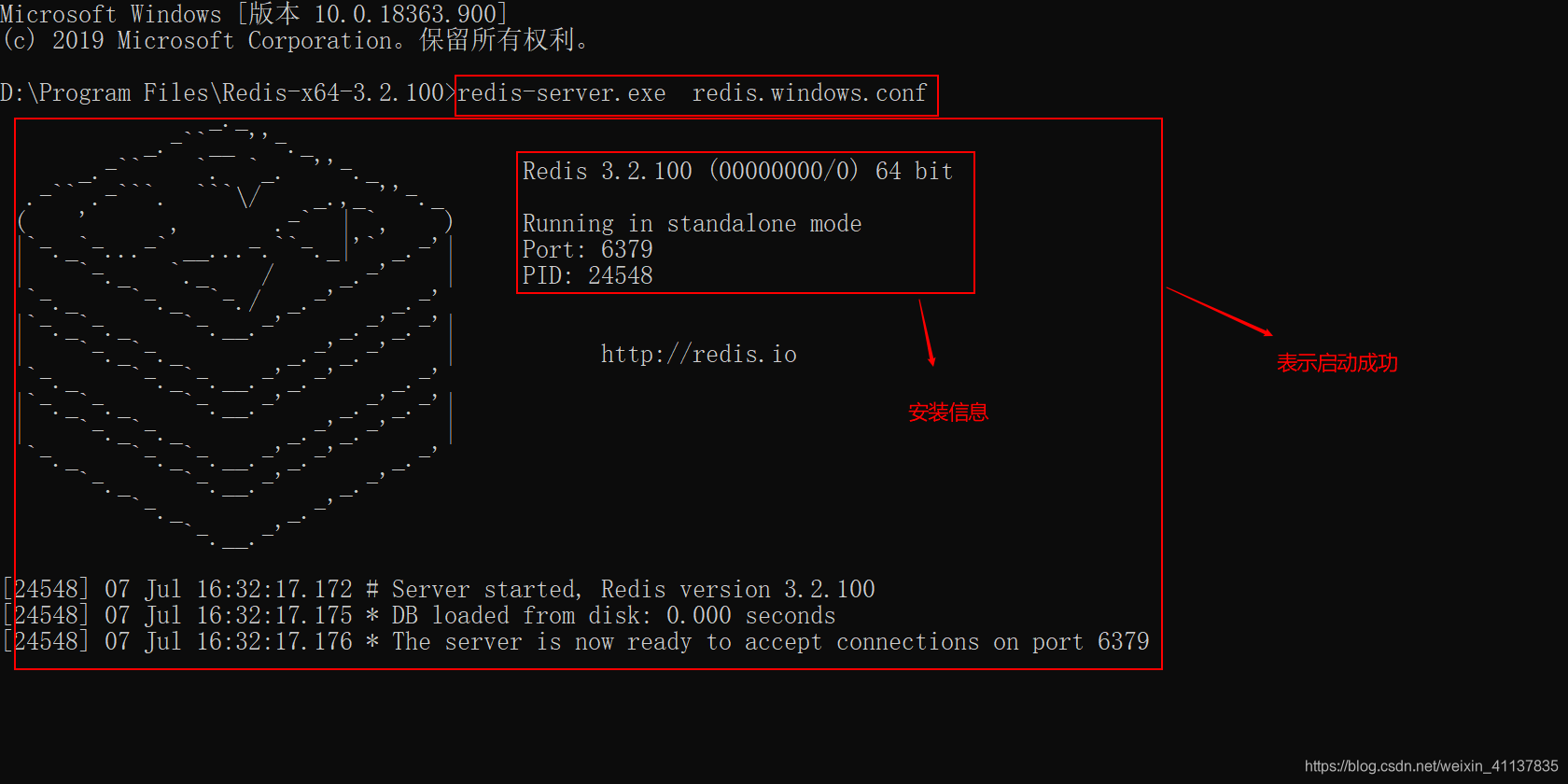Click the 'http://redis.io' URL text
This screenshot has height=784, width=1568.
[x=698, y=354]
